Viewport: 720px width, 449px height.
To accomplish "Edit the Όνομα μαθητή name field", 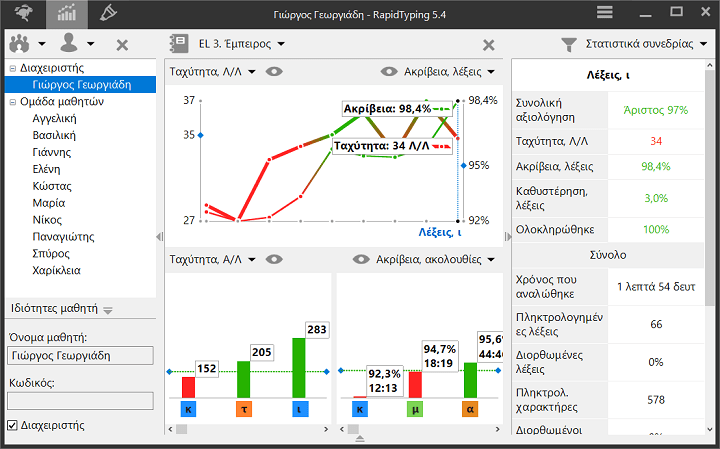I will pyautogui.click(x=80, y=356).
